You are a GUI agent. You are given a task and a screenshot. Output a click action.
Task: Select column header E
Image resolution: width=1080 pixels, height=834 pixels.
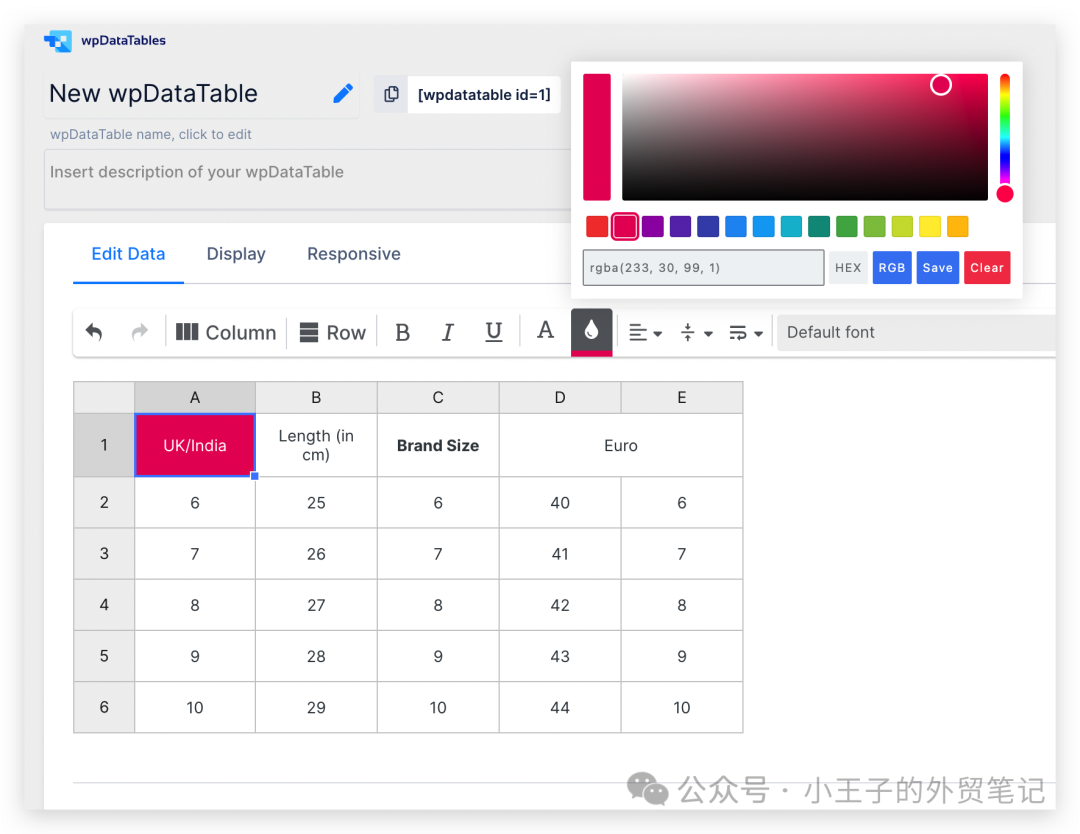[x=682, y=397]
